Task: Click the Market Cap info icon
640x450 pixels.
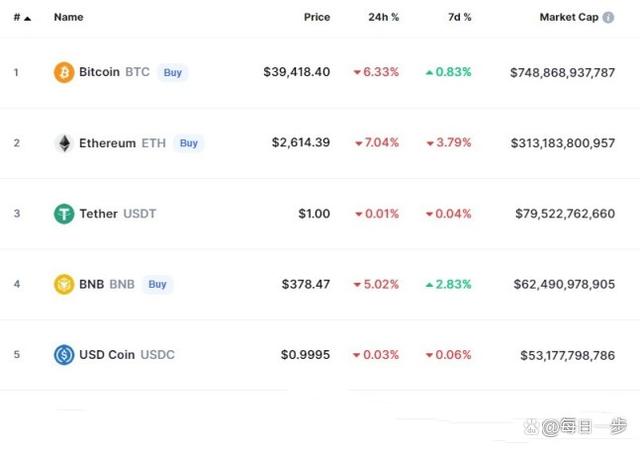Action: tap(609, 17)
